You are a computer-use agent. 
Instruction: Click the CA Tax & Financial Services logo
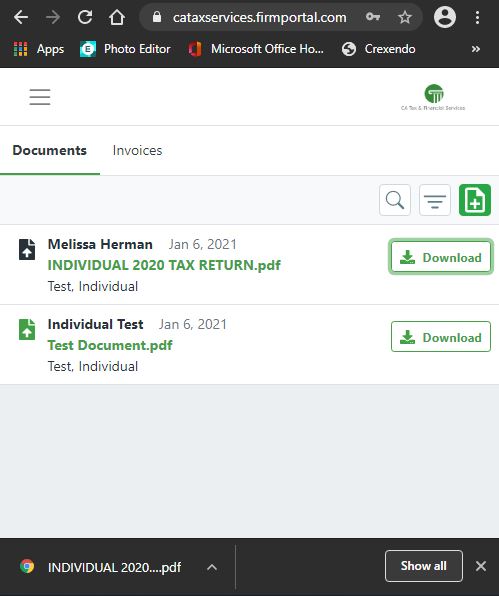(x=433, y=97)
